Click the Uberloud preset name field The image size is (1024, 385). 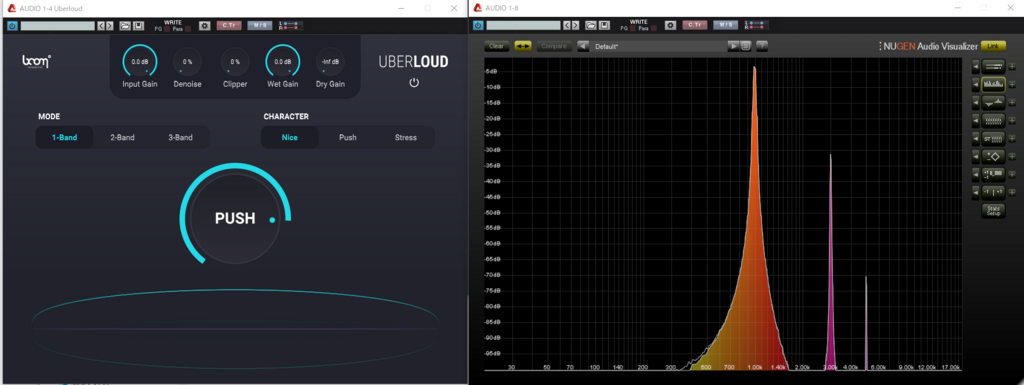(57, 25)
